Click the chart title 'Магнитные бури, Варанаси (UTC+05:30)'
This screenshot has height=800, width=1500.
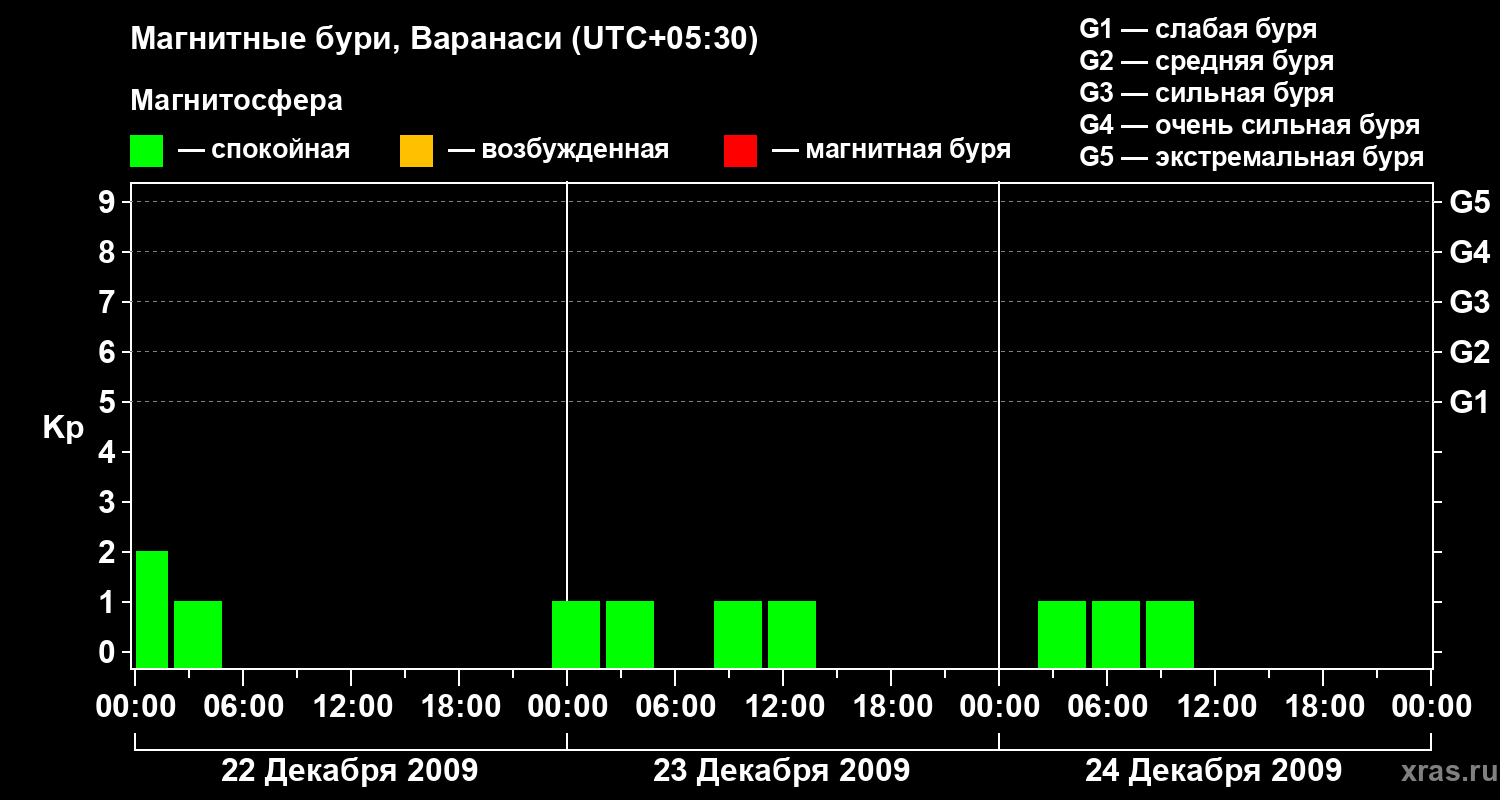(444, 40)
